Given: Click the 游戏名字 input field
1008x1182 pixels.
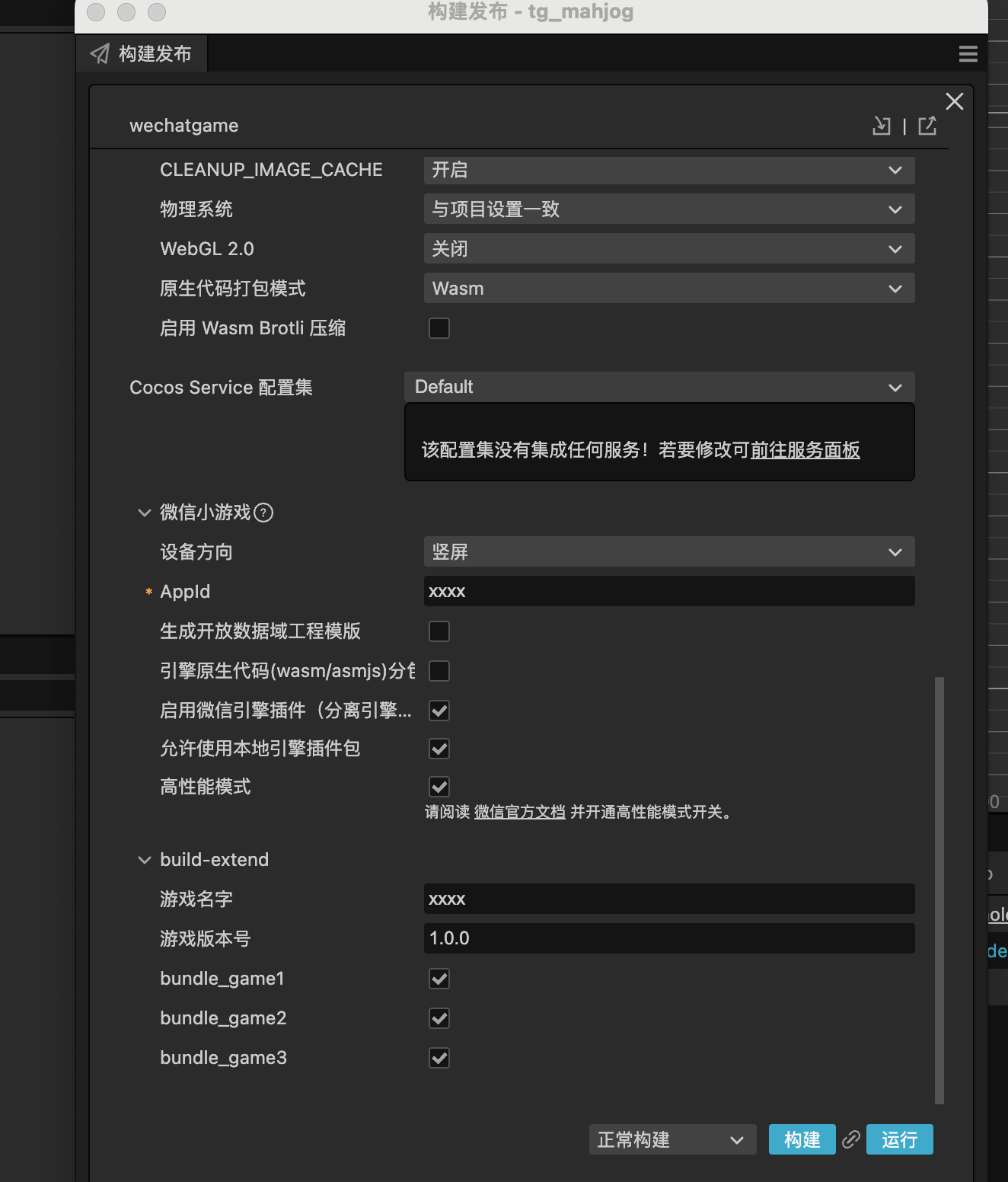Looking at the screenshot, I should 669,899.
